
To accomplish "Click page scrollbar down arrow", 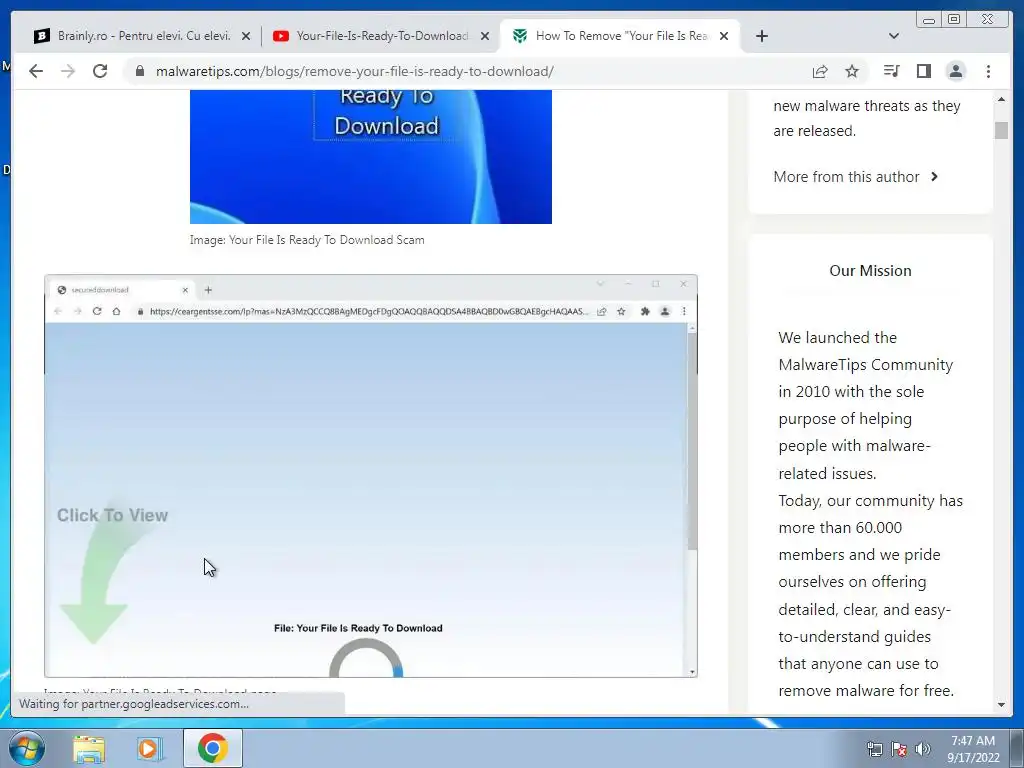I will 1001,705.
